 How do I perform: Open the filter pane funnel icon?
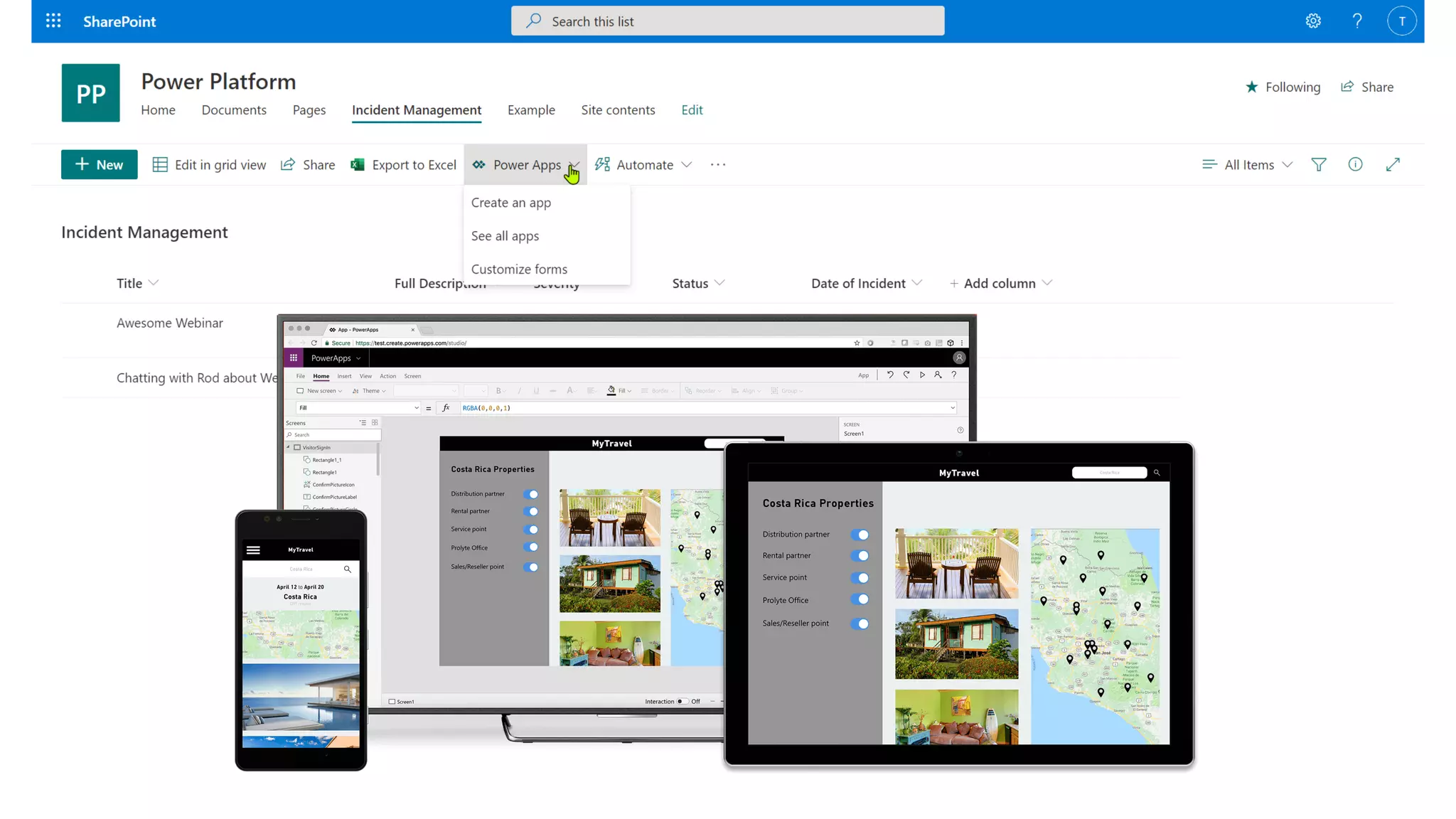[x=1319, y=165]
